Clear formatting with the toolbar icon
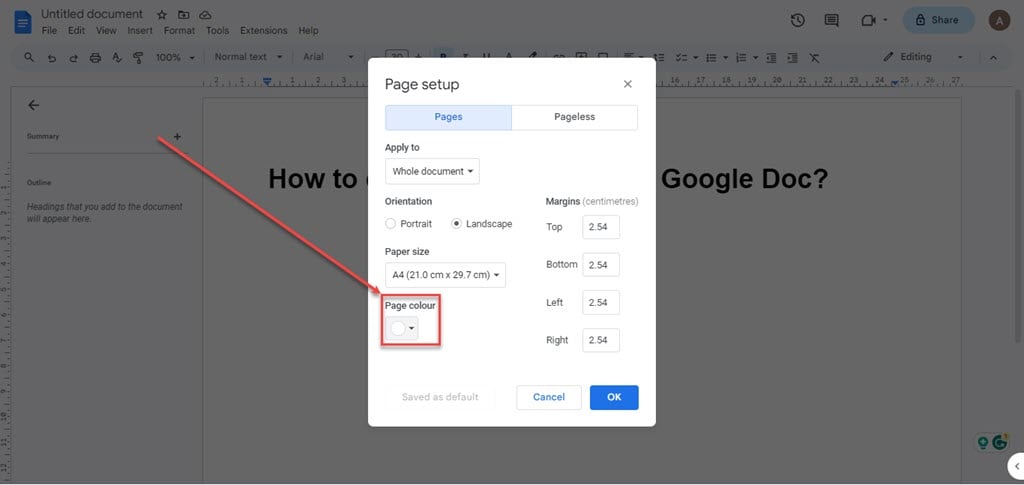The height and width of the screenshot is (485, 1024). pyautogui.click(x=814, y=57)
